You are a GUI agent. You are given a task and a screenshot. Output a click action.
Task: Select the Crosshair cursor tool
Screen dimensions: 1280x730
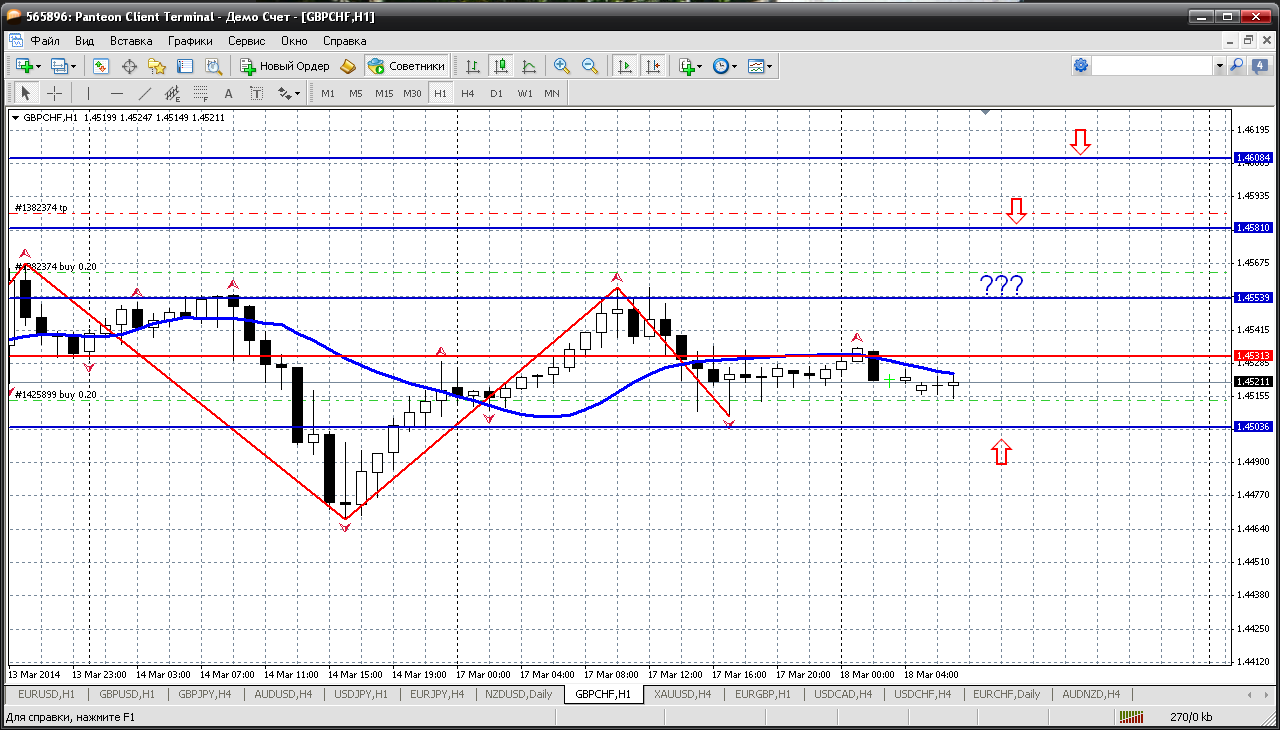point(55,93)
